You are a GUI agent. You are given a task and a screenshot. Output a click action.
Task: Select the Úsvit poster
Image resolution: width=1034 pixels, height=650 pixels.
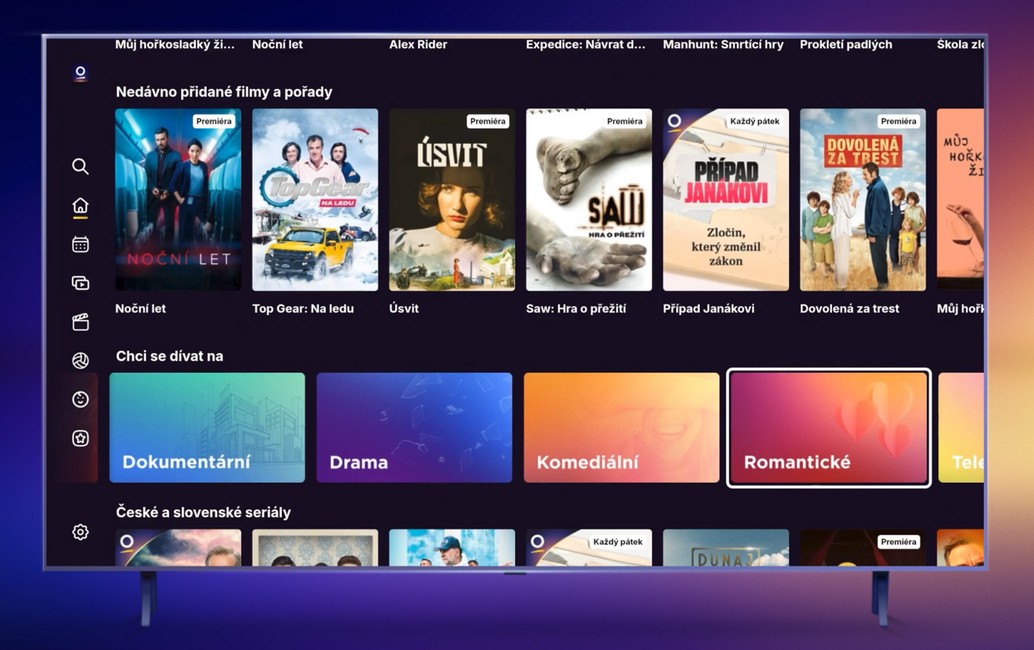[x=452, y=200]
